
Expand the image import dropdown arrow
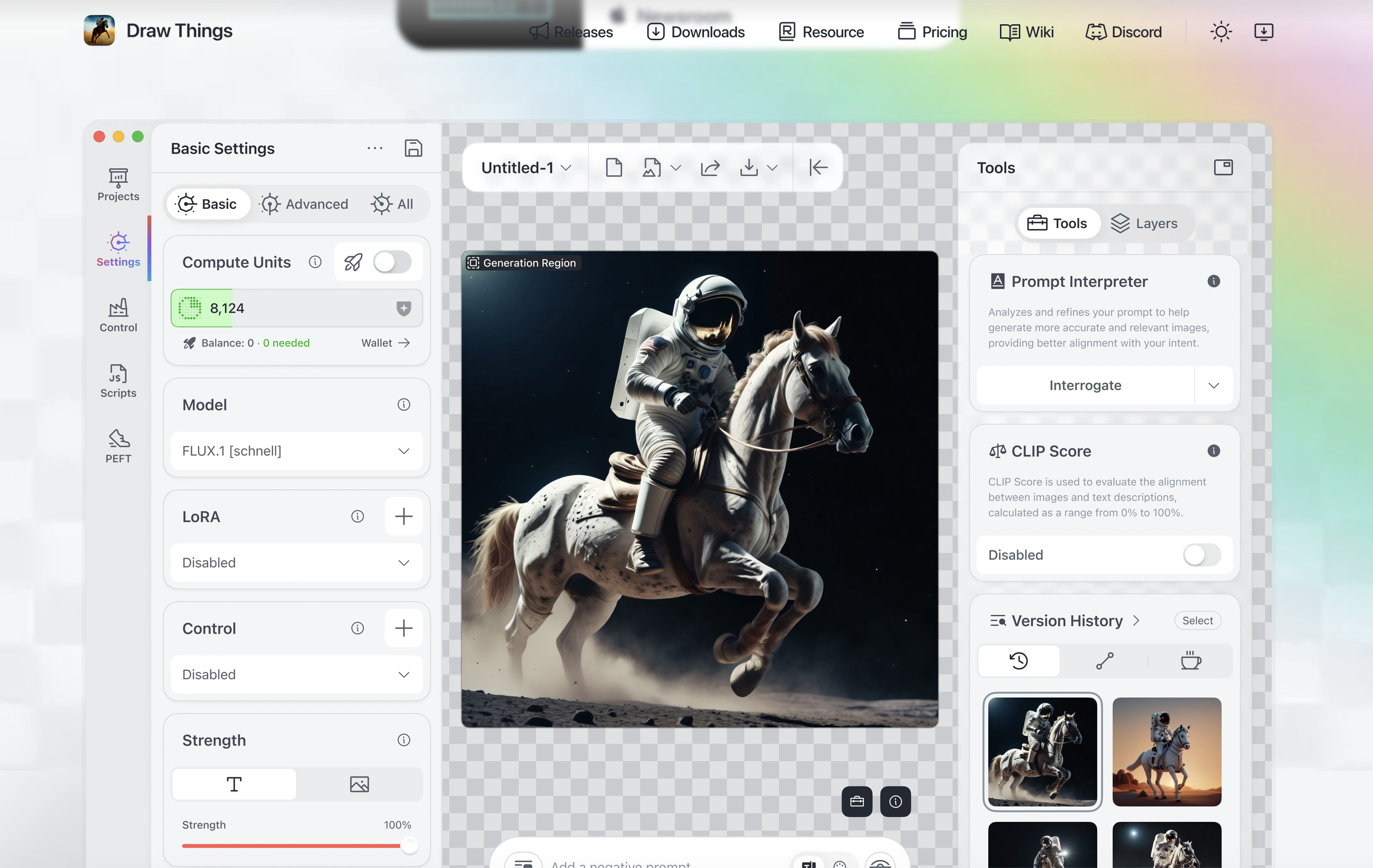click(676, 168)
